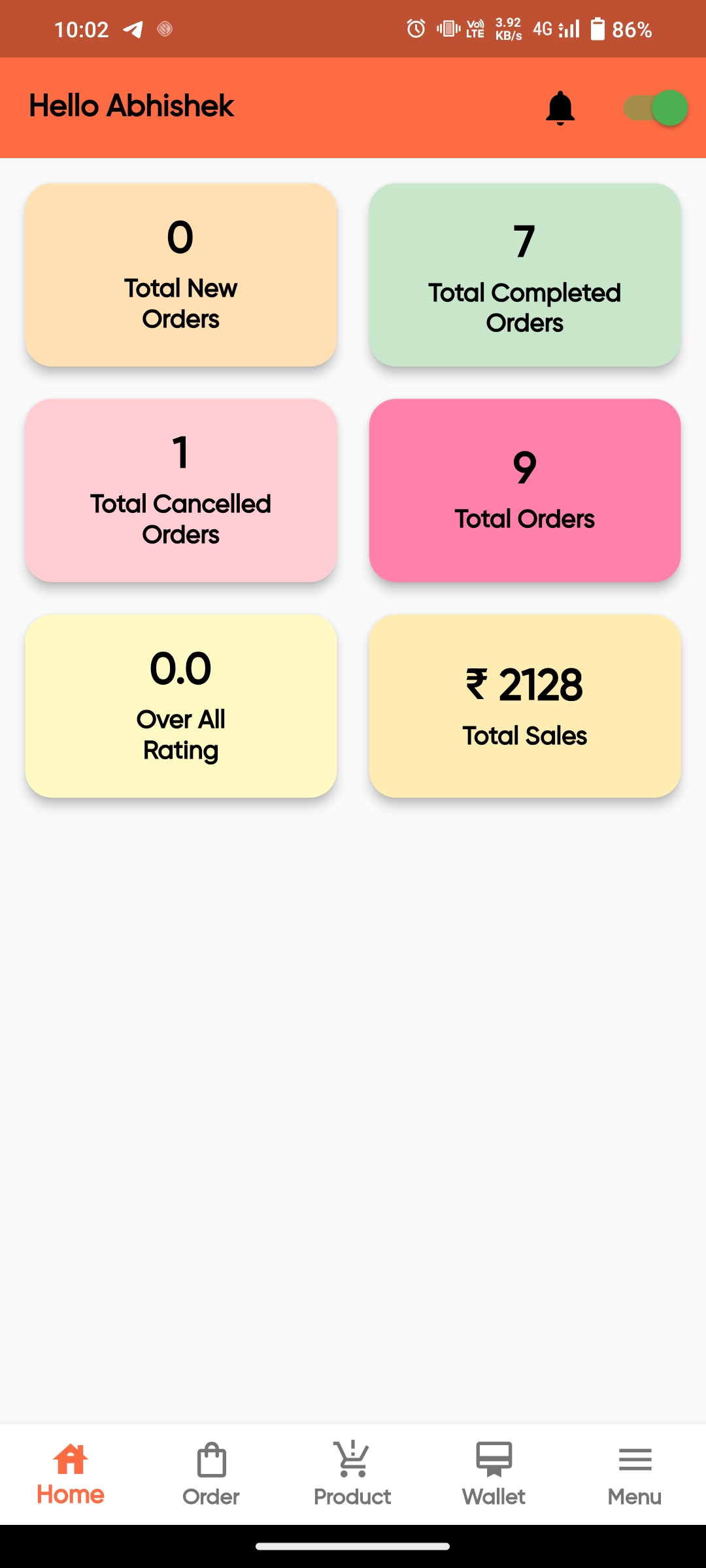Tap the battery icon in status bar
The height and width of the screenshot is (1568, 706).
tap(597, 29)
